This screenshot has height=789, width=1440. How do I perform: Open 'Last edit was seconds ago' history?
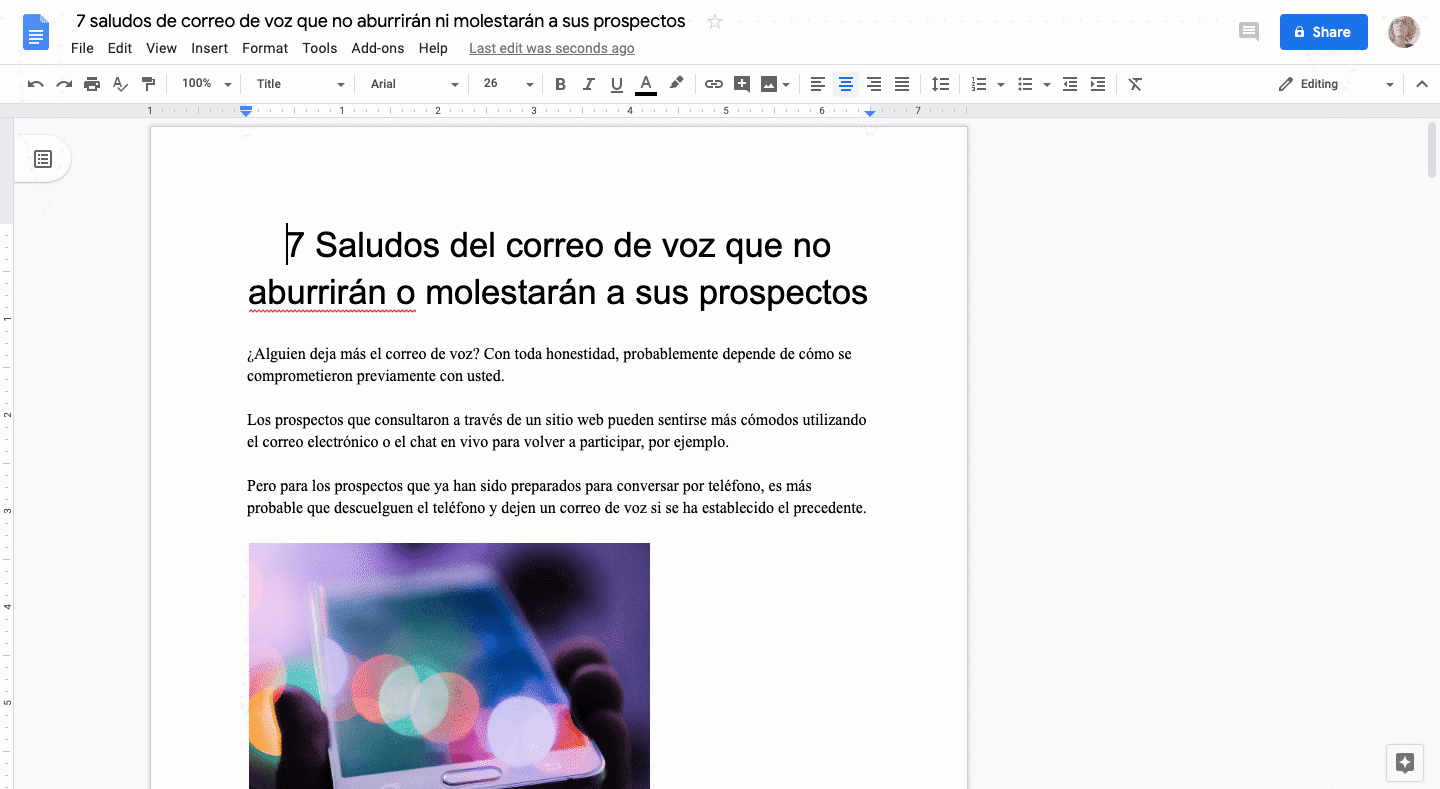point(552,48)
